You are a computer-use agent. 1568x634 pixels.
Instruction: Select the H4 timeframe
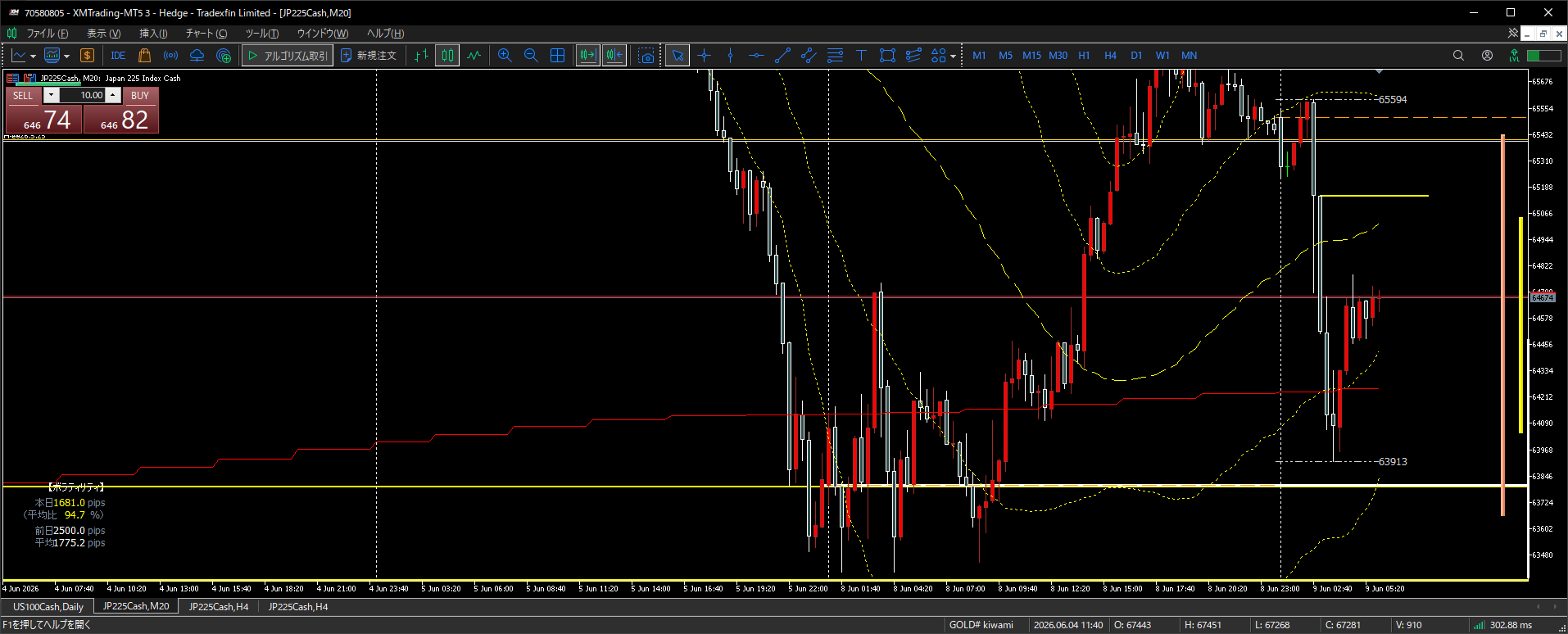(x=1110, y=56)
